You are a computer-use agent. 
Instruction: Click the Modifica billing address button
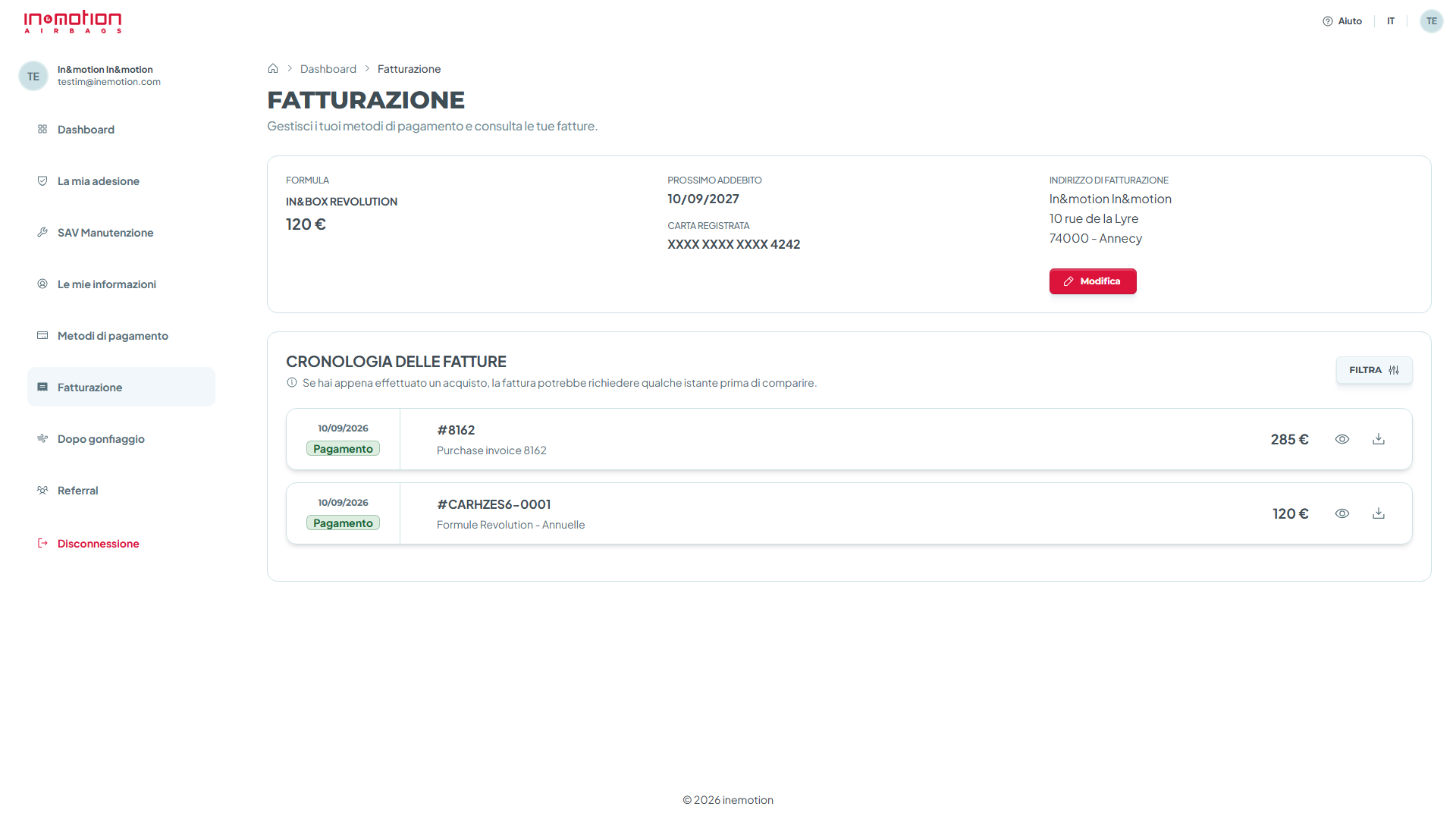[x=1093, y=281]
